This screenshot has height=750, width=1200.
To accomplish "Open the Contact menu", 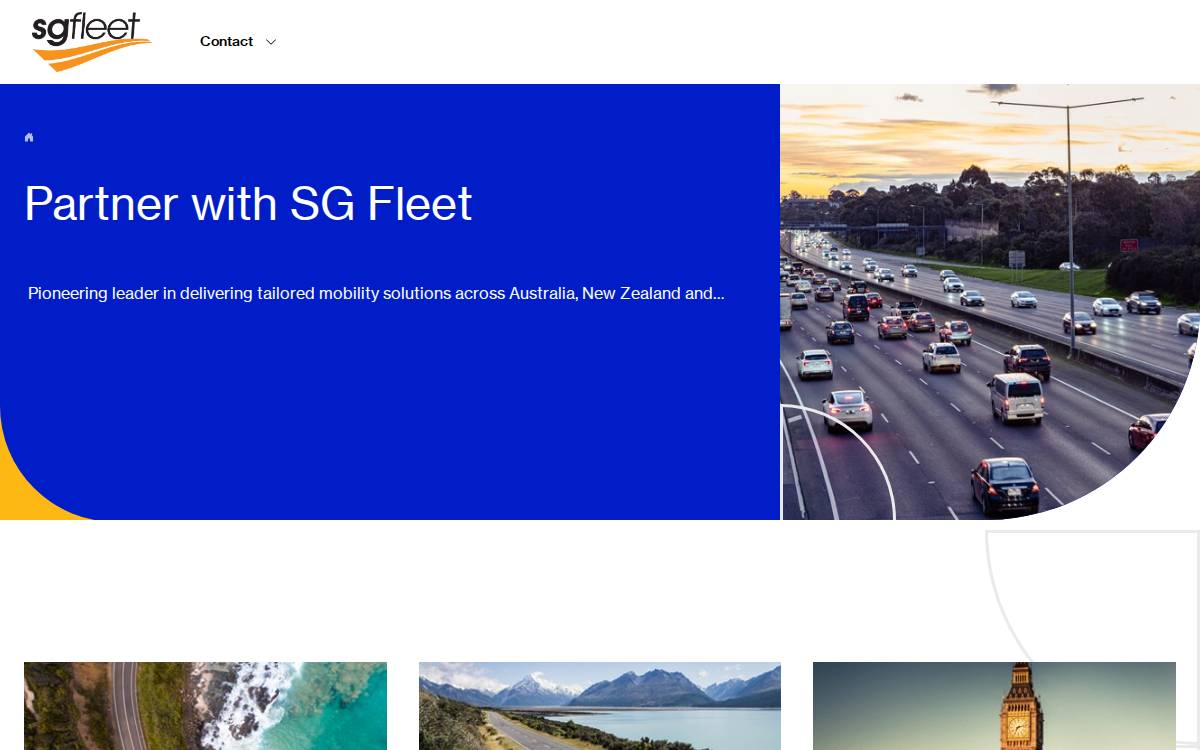I will [226, 42].
